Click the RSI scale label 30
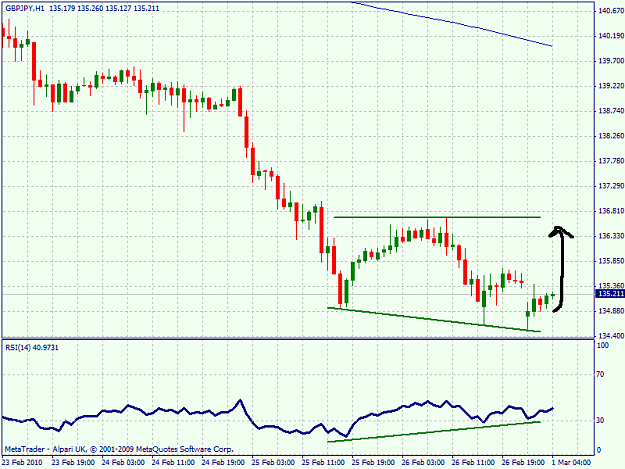Screen dimensions: 625x469 tap(600, 420)
